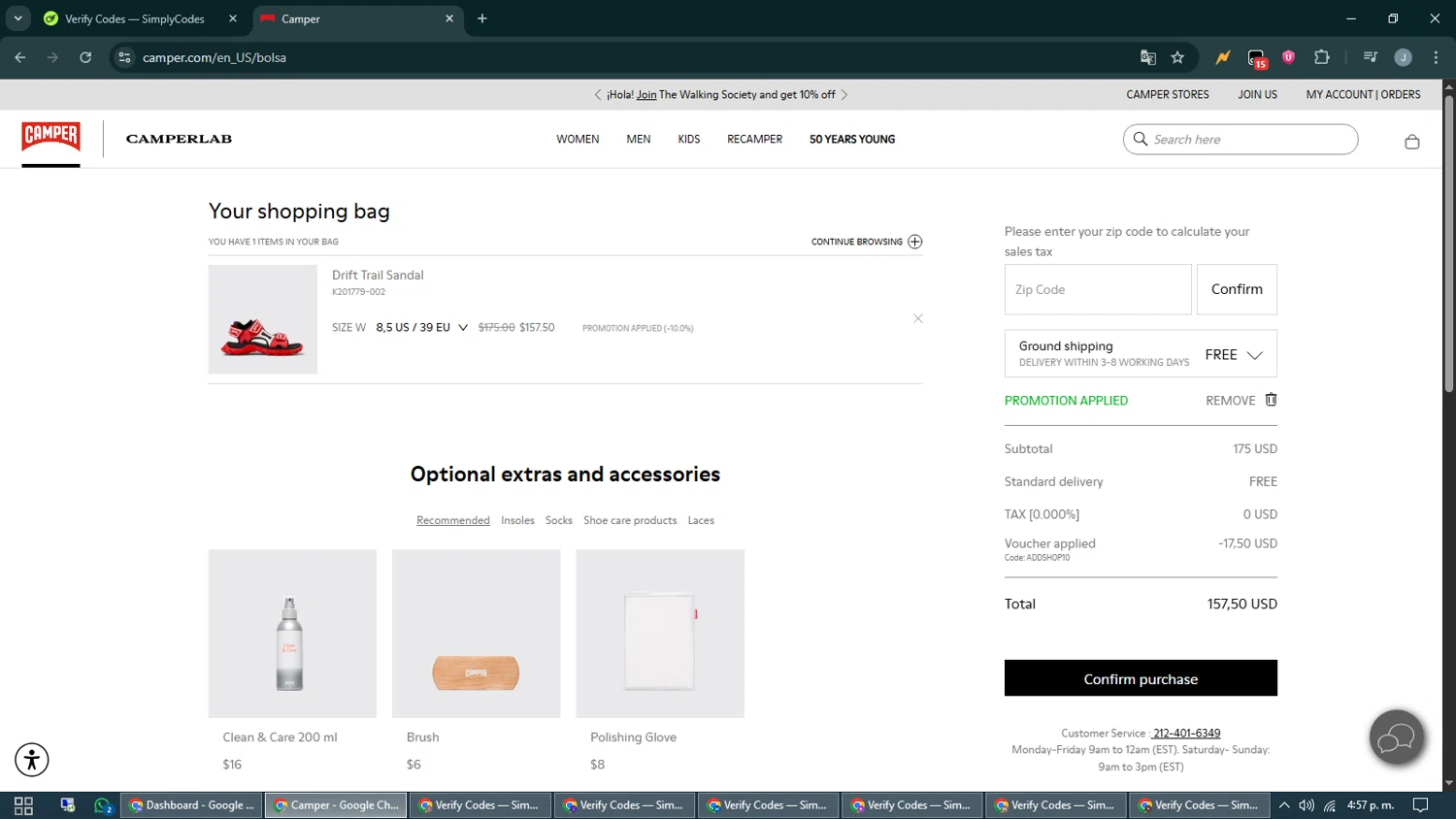Open the MEN menu

[x=639, y=139]
